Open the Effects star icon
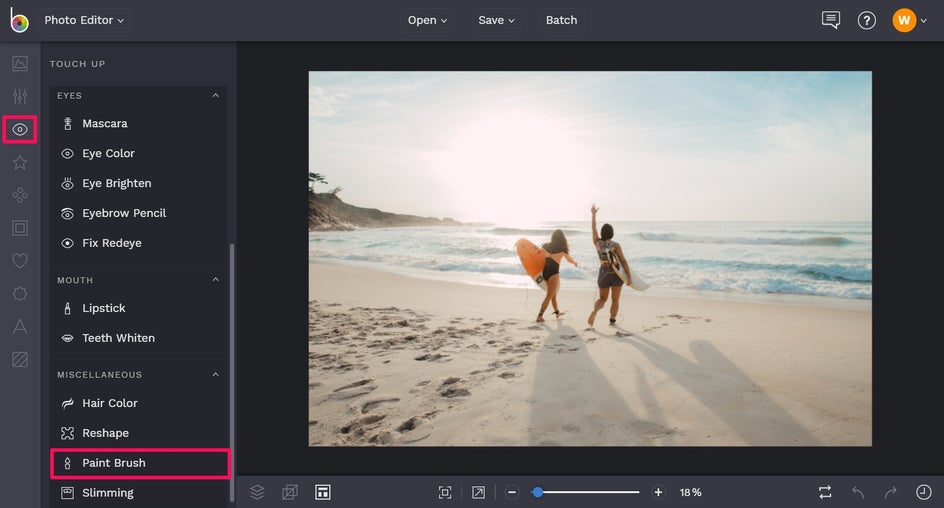This screenshot has height=508, width=944. (19, 162)
